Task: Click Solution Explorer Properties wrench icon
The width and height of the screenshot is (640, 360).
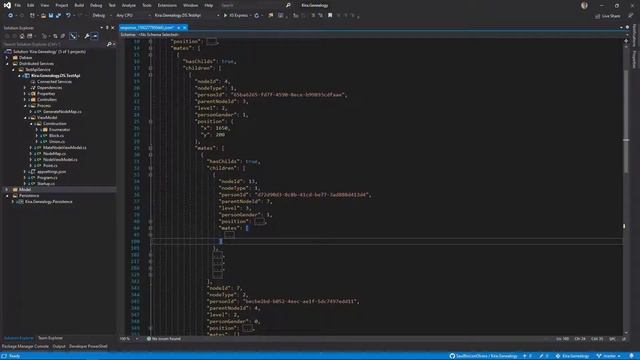Action: tap(87, 36)
